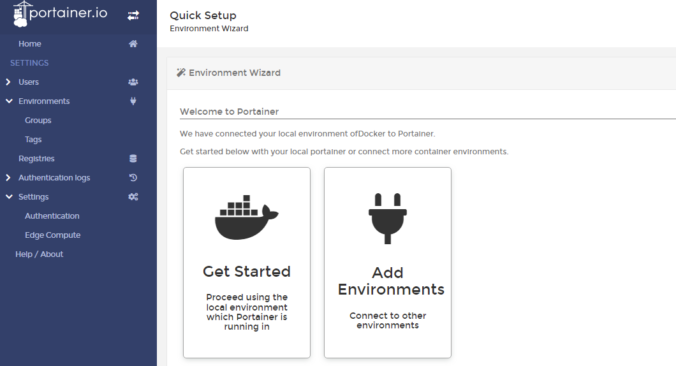Click the portainer.io logo

[60, 13]
